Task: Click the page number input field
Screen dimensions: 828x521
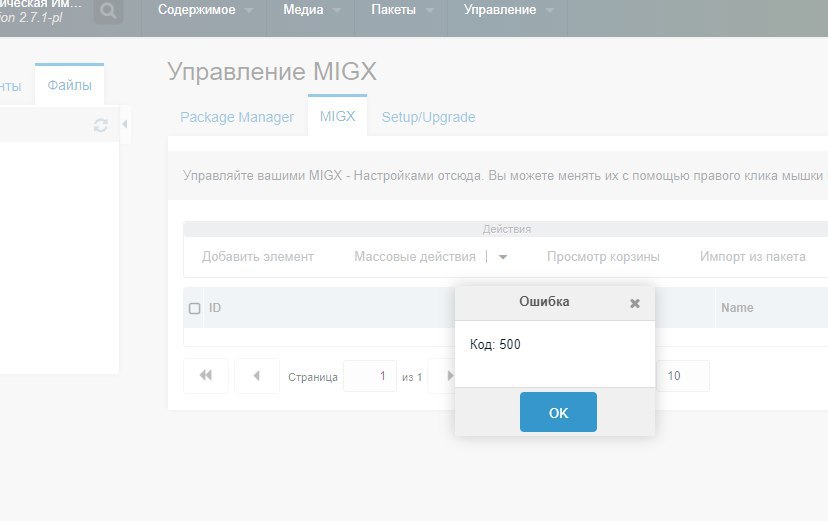Action: click(370, 376)
